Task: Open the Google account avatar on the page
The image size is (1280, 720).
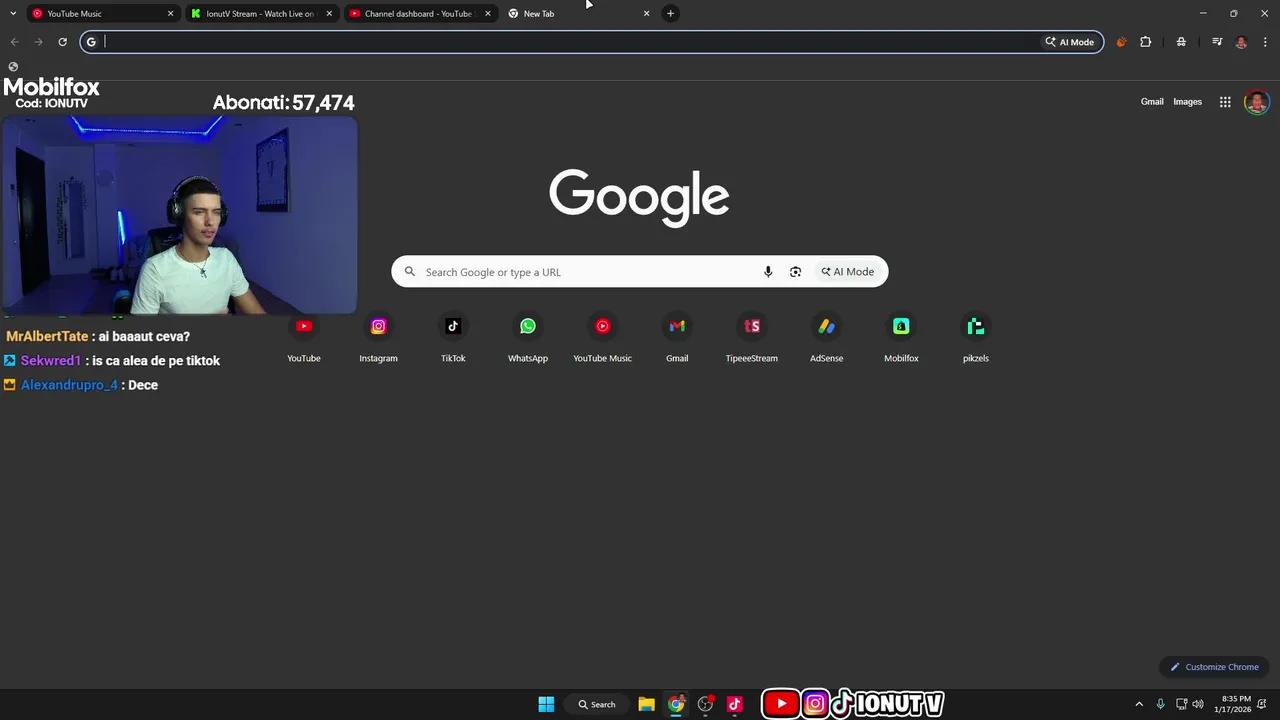Action: [x=1257, y=102]
